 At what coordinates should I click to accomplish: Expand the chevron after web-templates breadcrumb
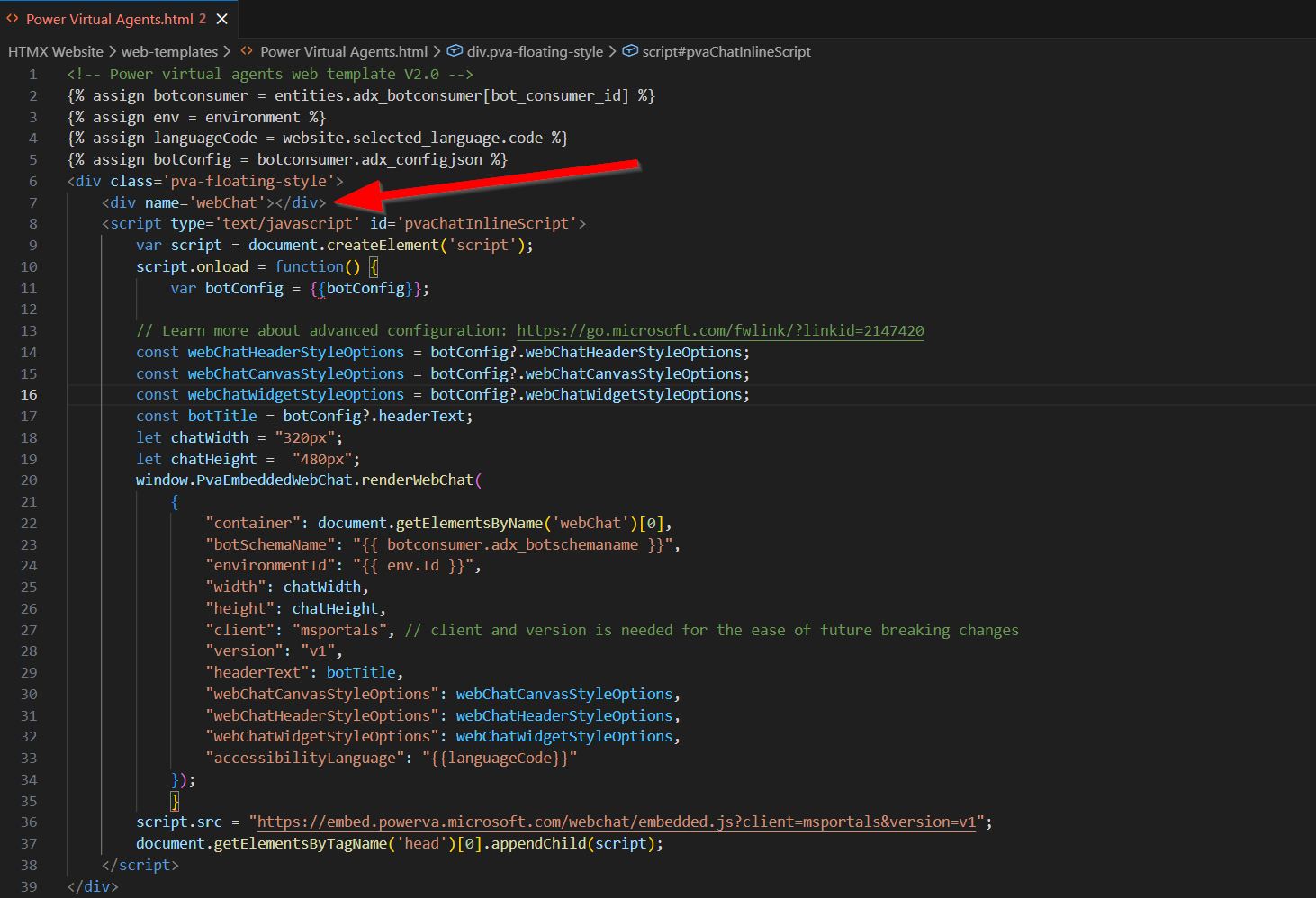pos(226,51)
